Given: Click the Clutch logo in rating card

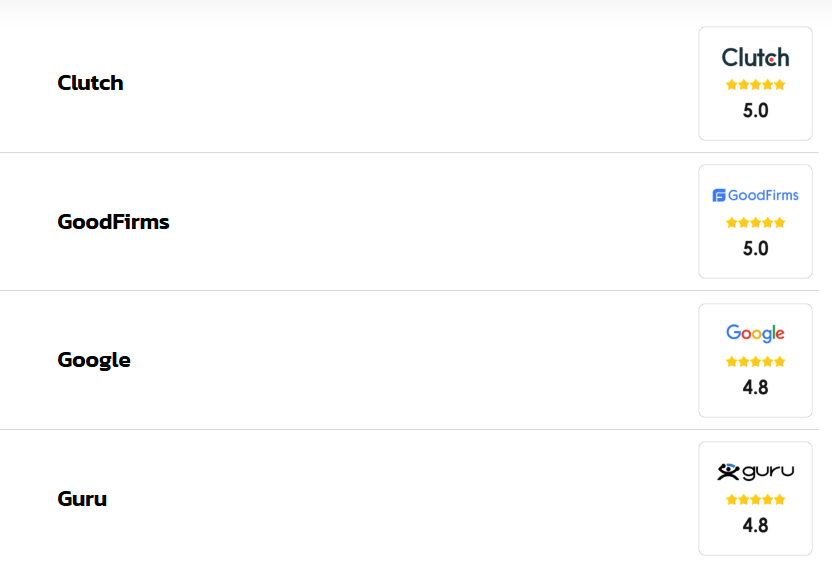Looking at the screenshot, I should (755, 57).
